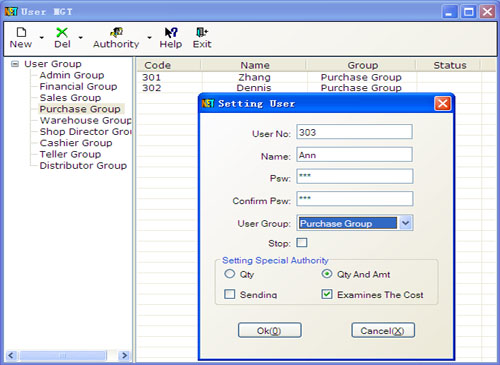500x365 pixels.
Task: Select Financial Group in the tree
Action: pos(78,86)
